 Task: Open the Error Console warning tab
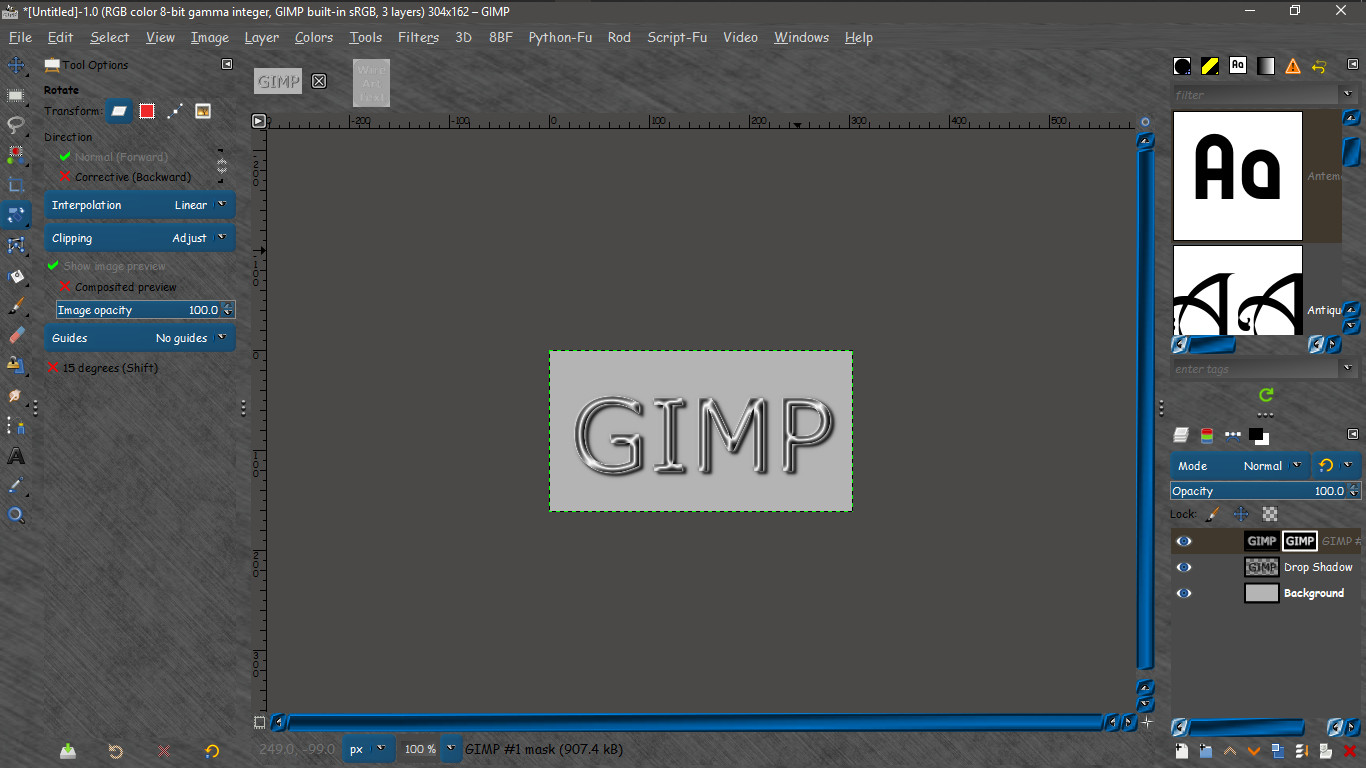tap(1293, 66)
